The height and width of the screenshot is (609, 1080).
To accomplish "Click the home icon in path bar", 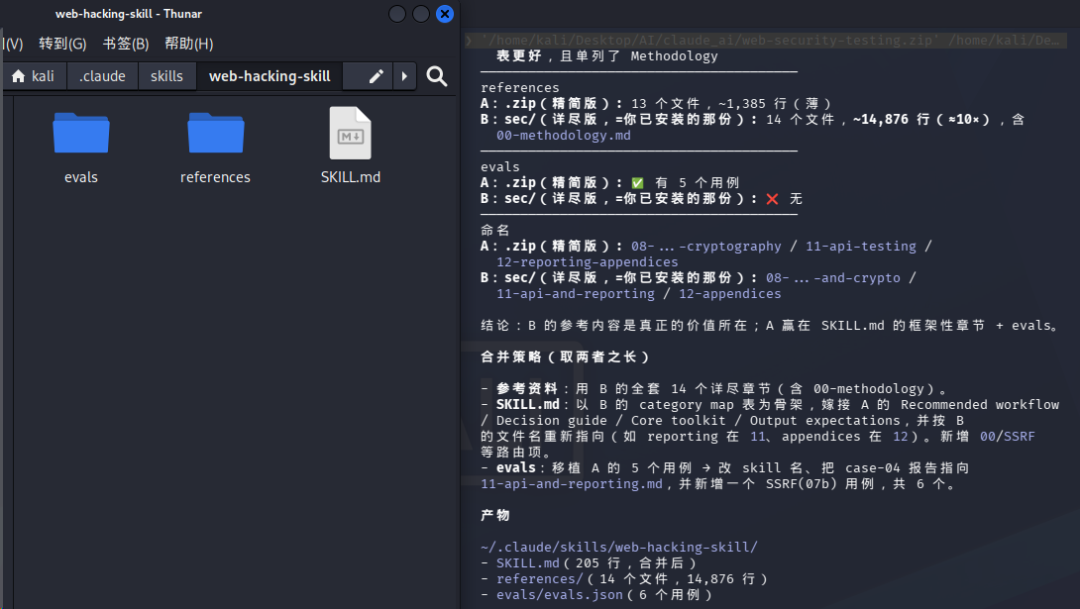I will click(x=19, y=76).
